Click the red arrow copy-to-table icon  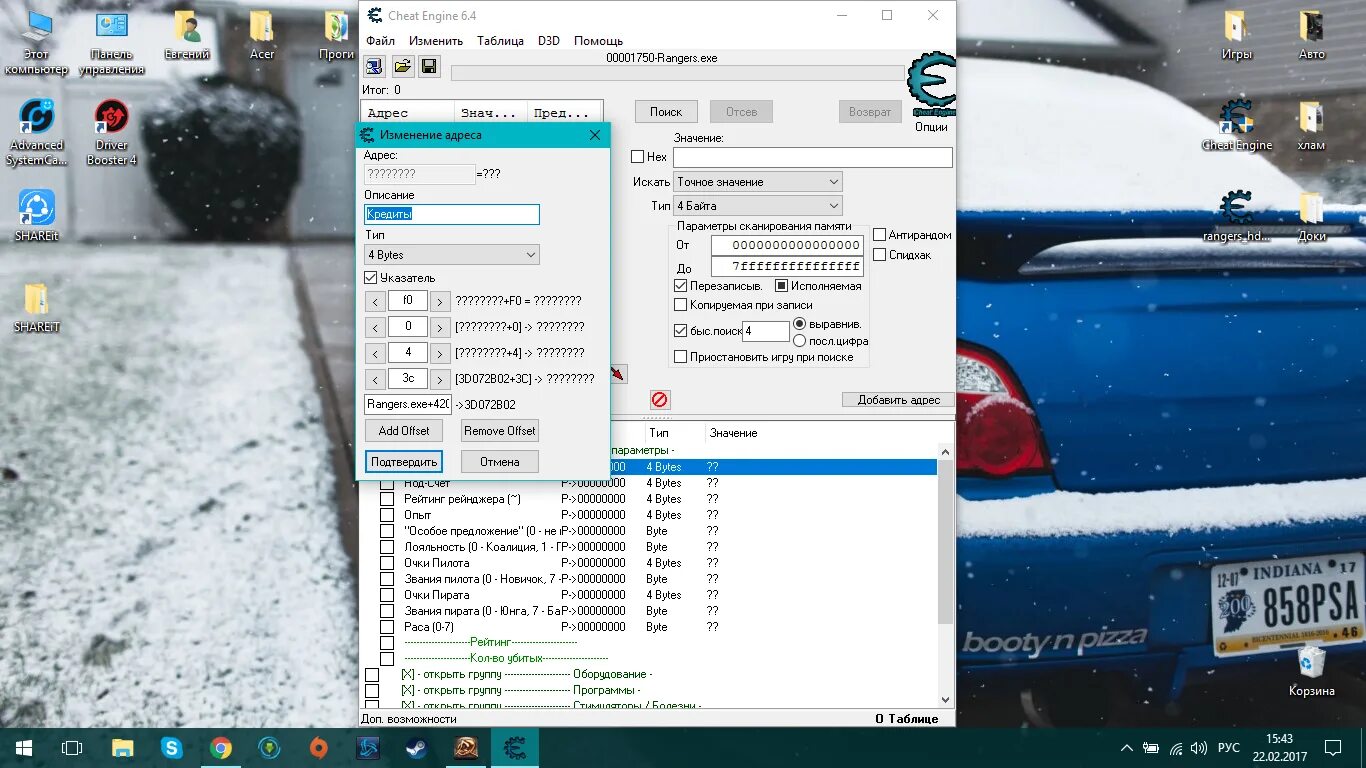tap(618, 374)
